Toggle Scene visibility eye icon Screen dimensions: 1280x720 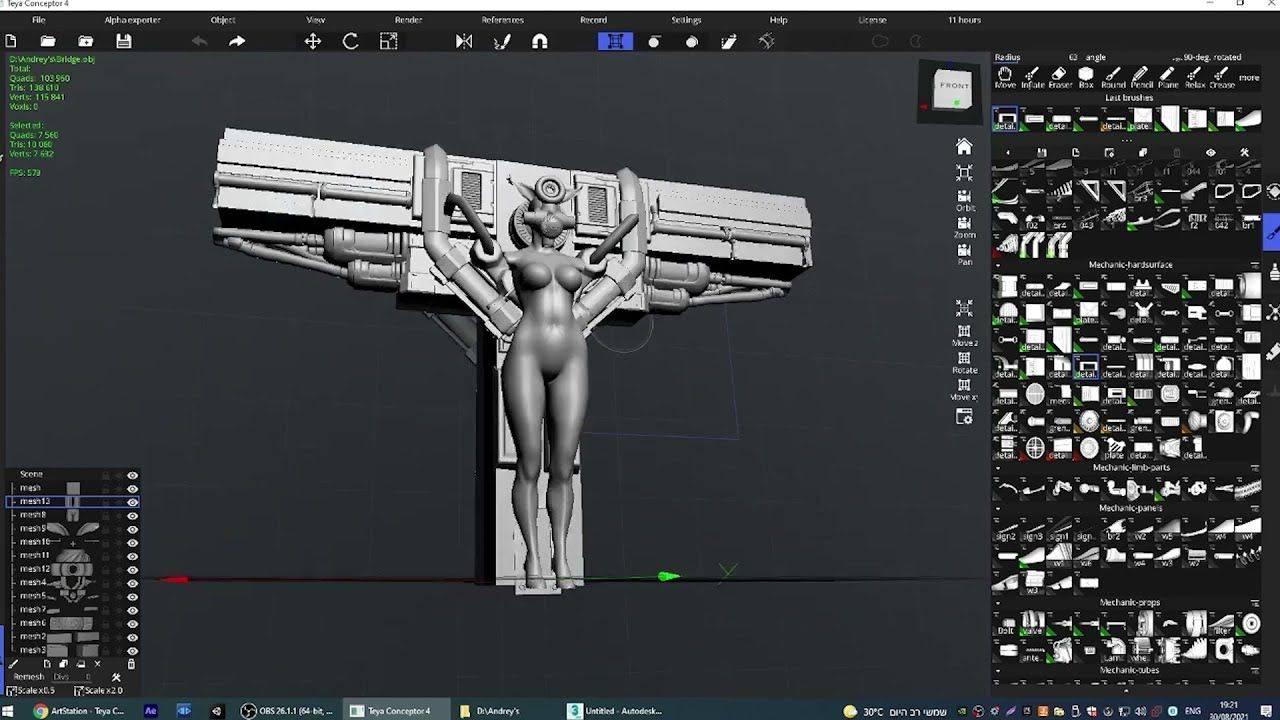click(x=132, y=475)
